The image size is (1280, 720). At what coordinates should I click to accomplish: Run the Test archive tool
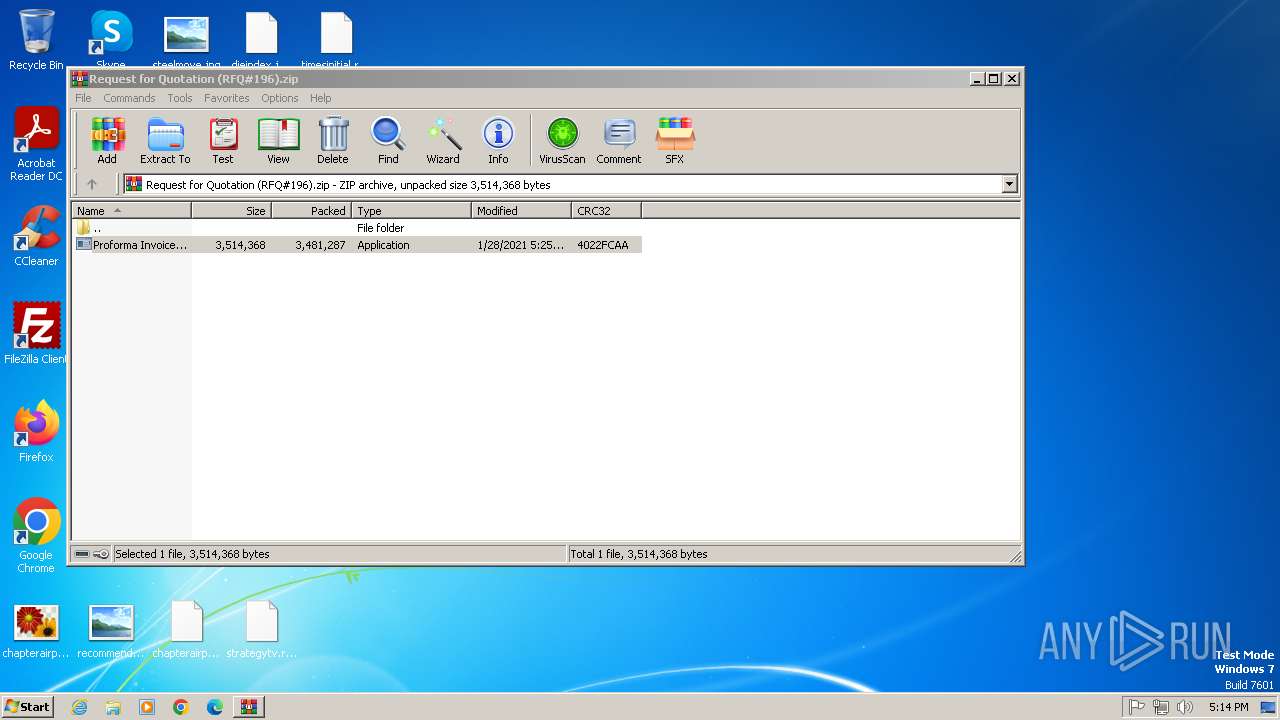[223, 140]
